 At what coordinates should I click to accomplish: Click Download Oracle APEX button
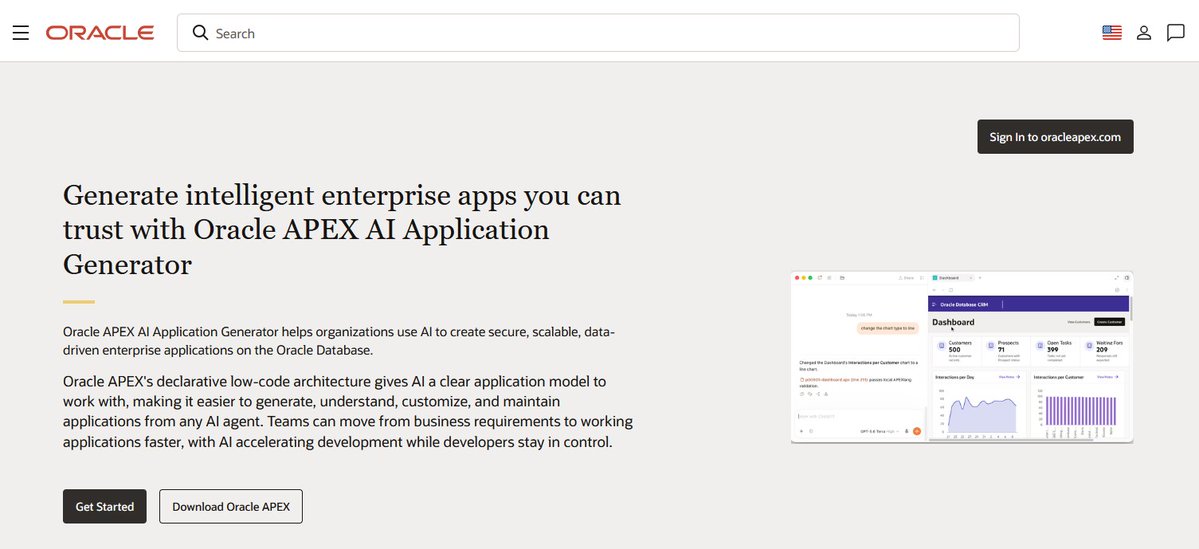(231, 506)
